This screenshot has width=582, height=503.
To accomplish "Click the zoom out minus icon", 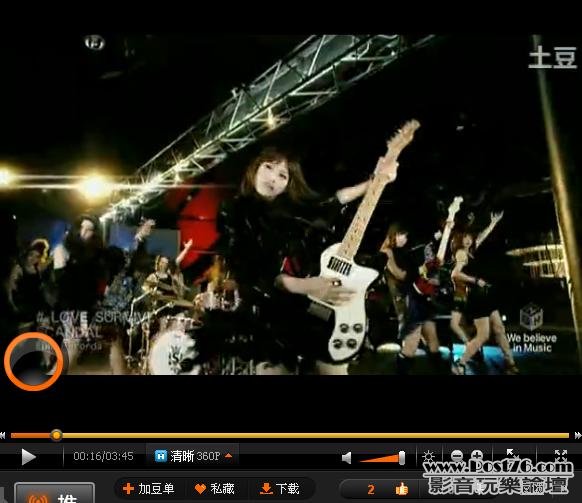I will [457, 455].
